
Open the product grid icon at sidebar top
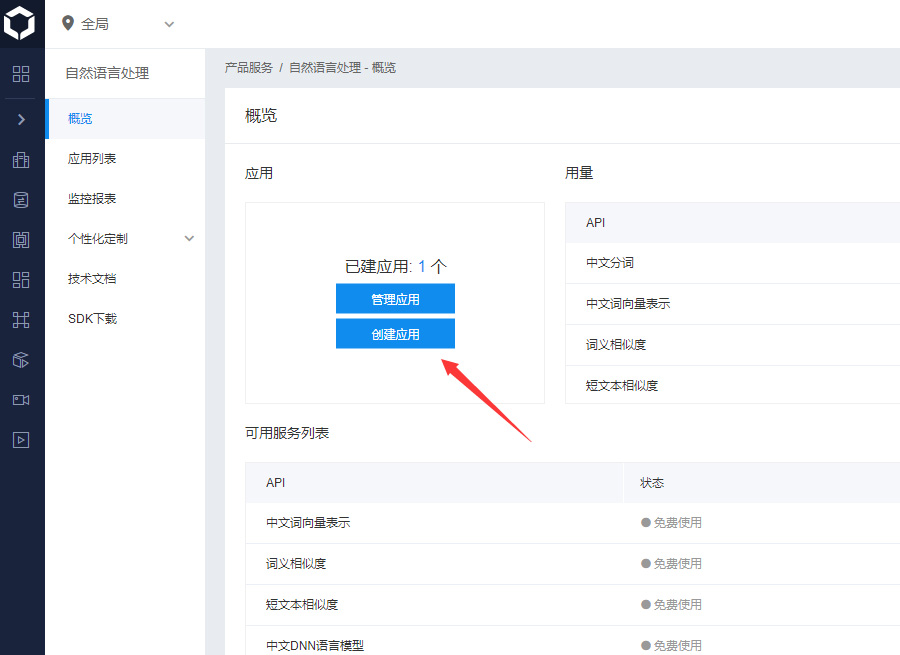pos(21,74)
